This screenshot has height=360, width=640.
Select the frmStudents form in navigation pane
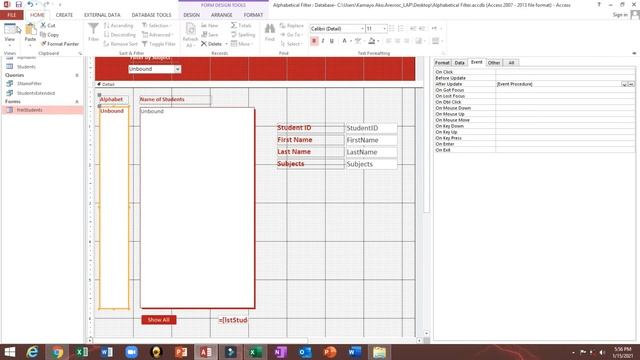[42, 110]
